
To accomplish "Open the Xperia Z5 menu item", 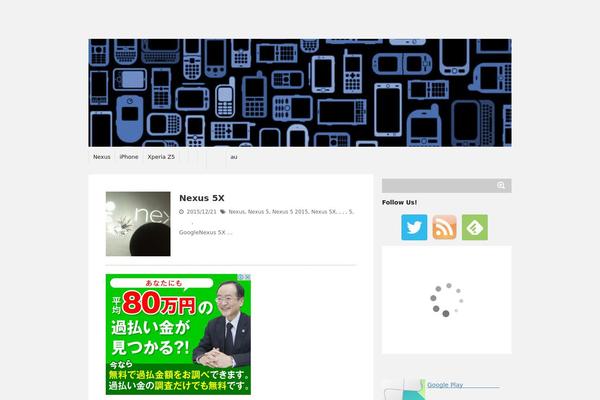I will coord(161,157).
